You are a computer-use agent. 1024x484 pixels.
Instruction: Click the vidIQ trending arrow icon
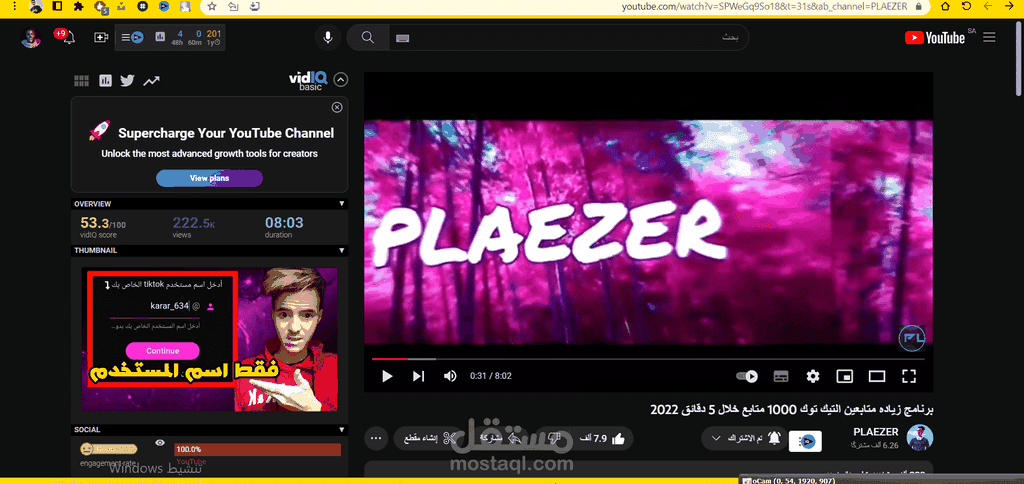coord(152,81)
